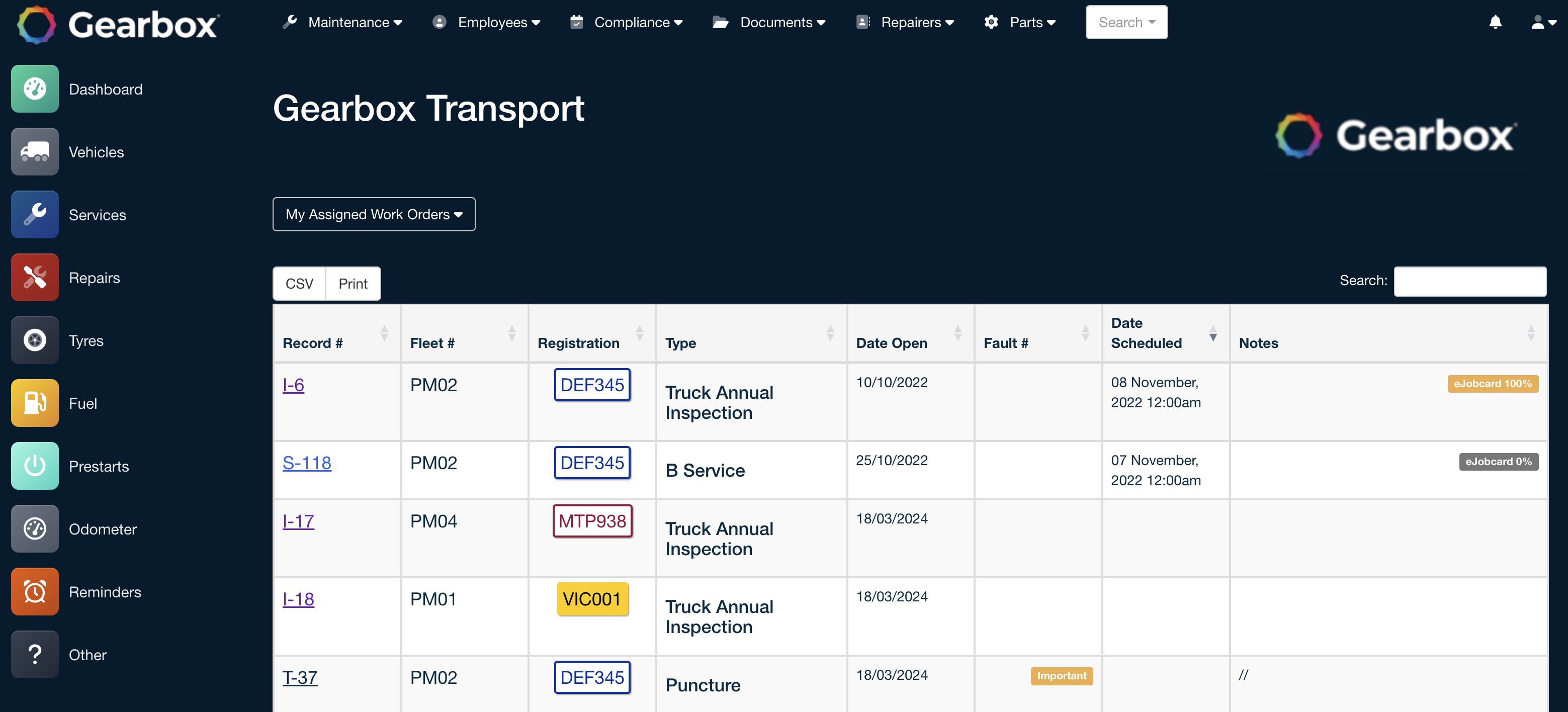Open the Services wrench icon
Image resolution: width=1568 pixels, height=712 pixels.
click(35, 214)
